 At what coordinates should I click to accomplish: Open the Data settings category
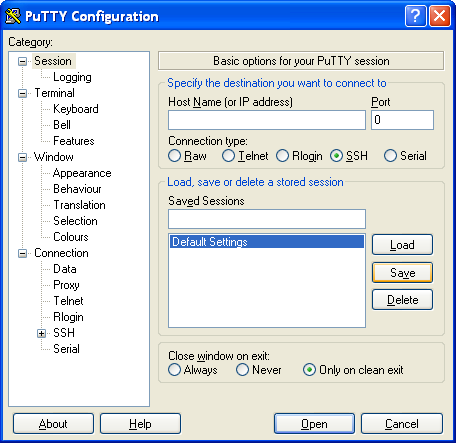coord(65,269)
